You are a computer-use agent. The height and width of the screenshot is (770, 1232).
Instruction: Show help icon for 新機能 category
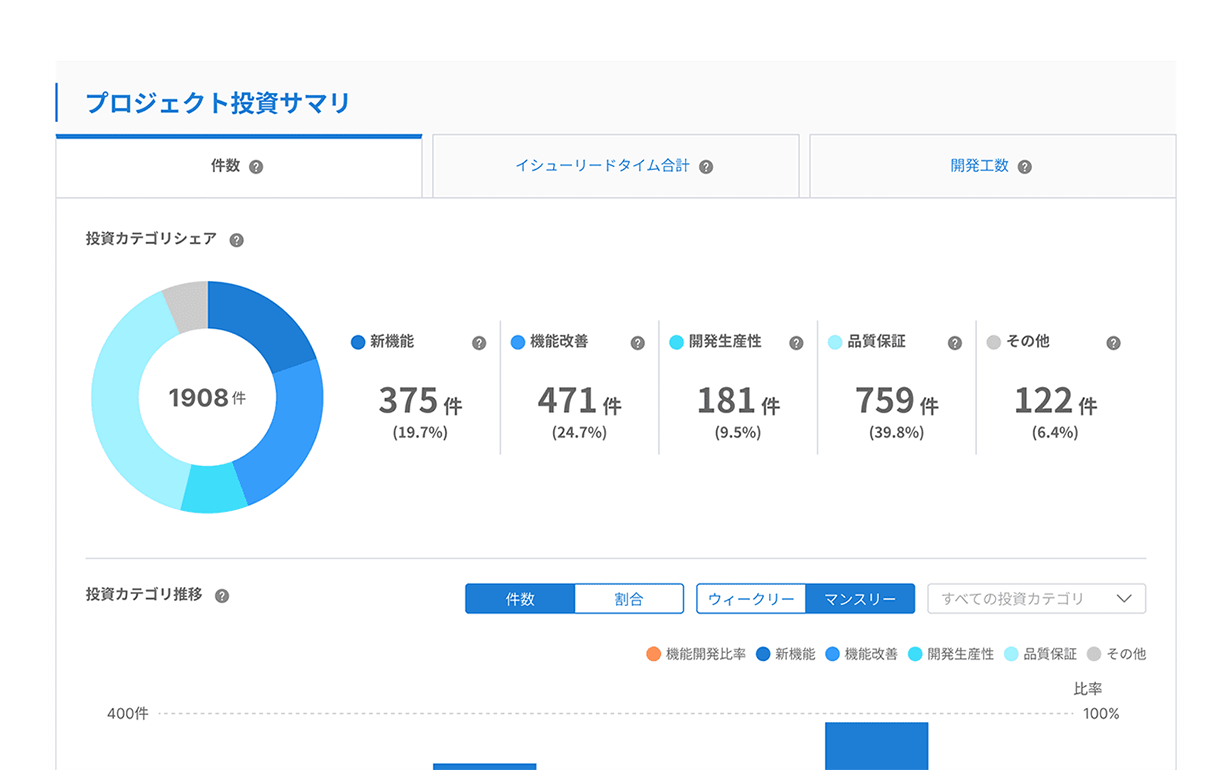(x=479, y=343)
